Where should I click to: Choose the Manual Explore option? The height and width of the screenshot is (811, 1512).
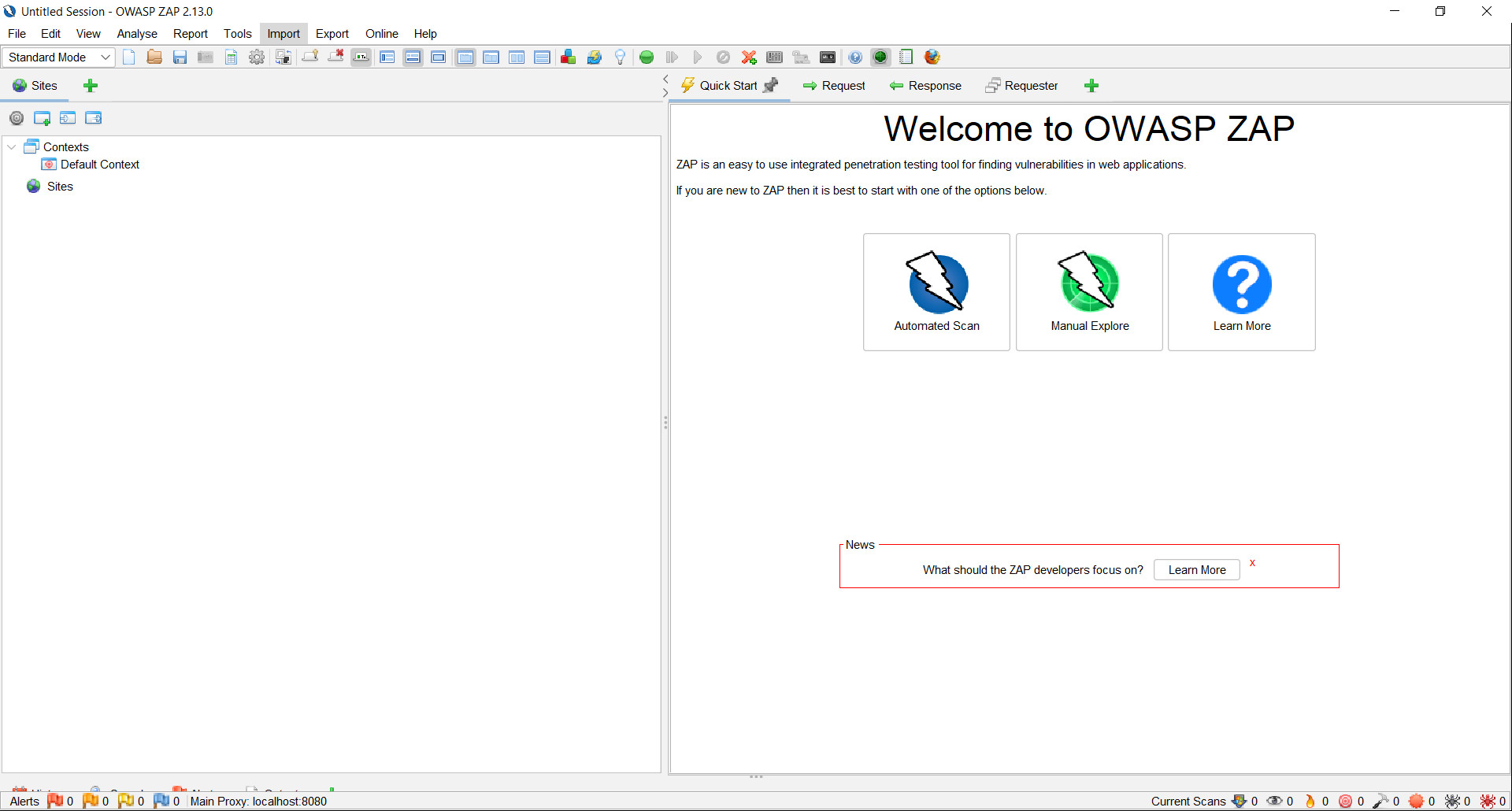coord(1089,292)
